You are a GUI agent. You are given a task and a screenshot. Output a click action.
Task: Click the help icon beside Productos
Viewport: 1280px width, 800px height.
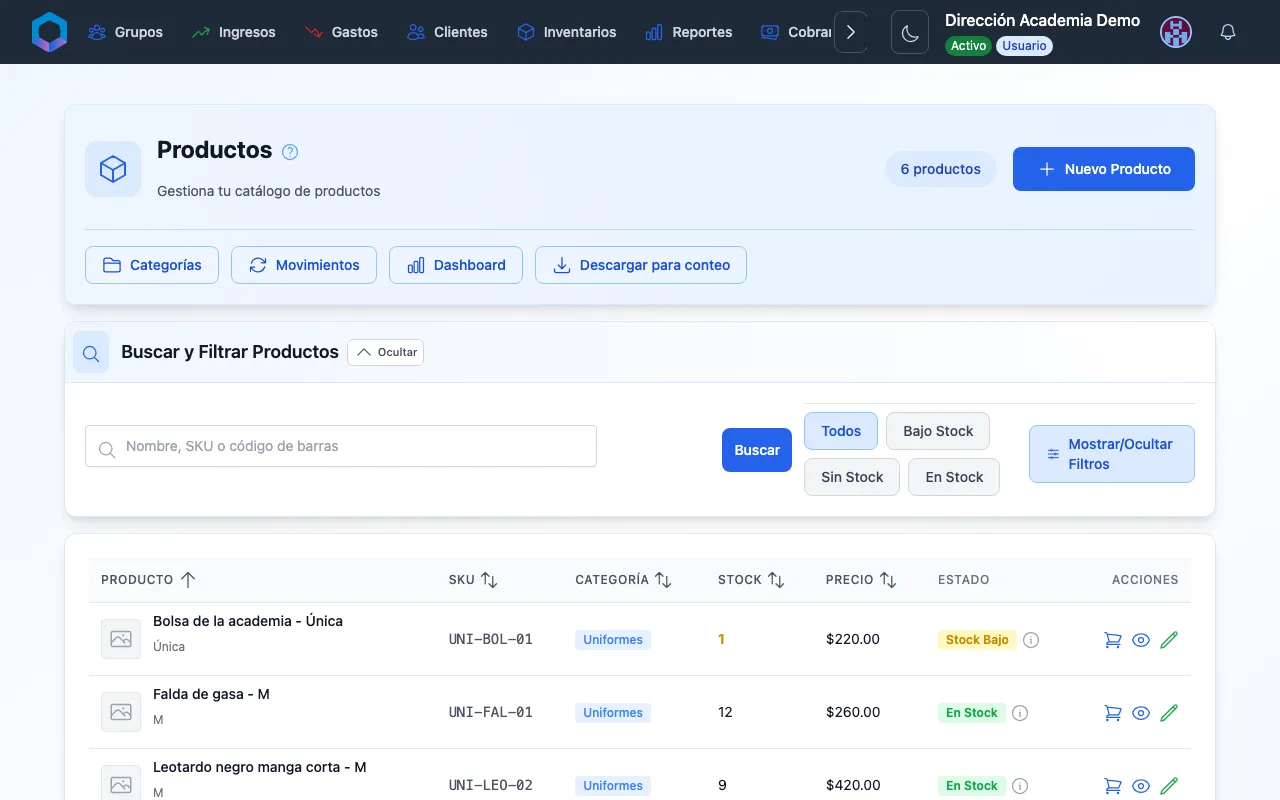[x=290, y=152]
